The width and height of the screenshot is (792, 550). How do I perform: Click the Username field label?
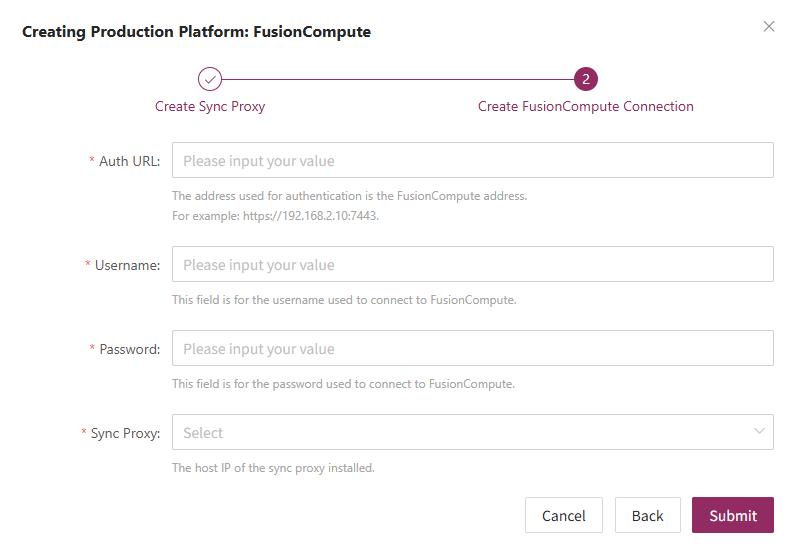pos(127,265)
